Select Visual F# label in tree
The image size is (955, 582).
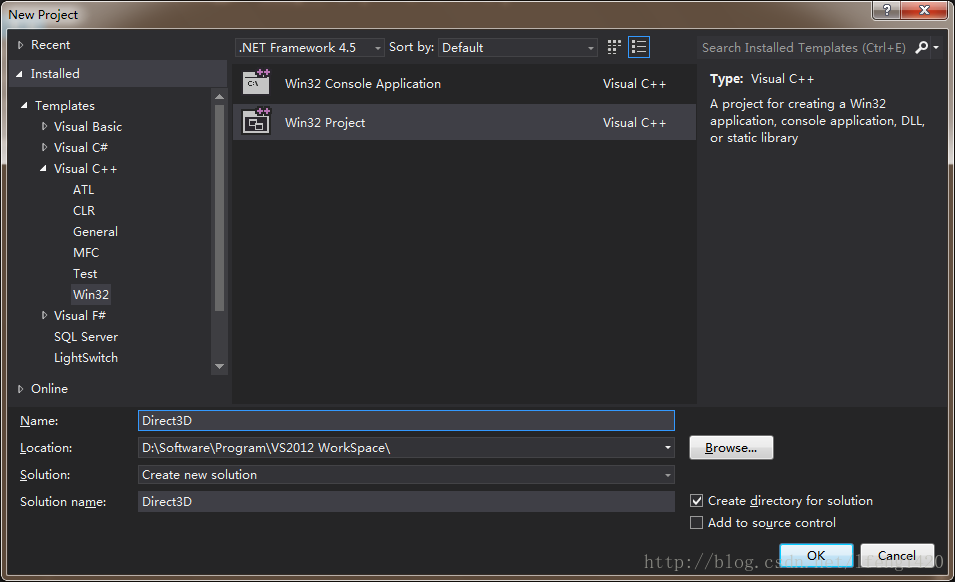[x=80, y=315]
